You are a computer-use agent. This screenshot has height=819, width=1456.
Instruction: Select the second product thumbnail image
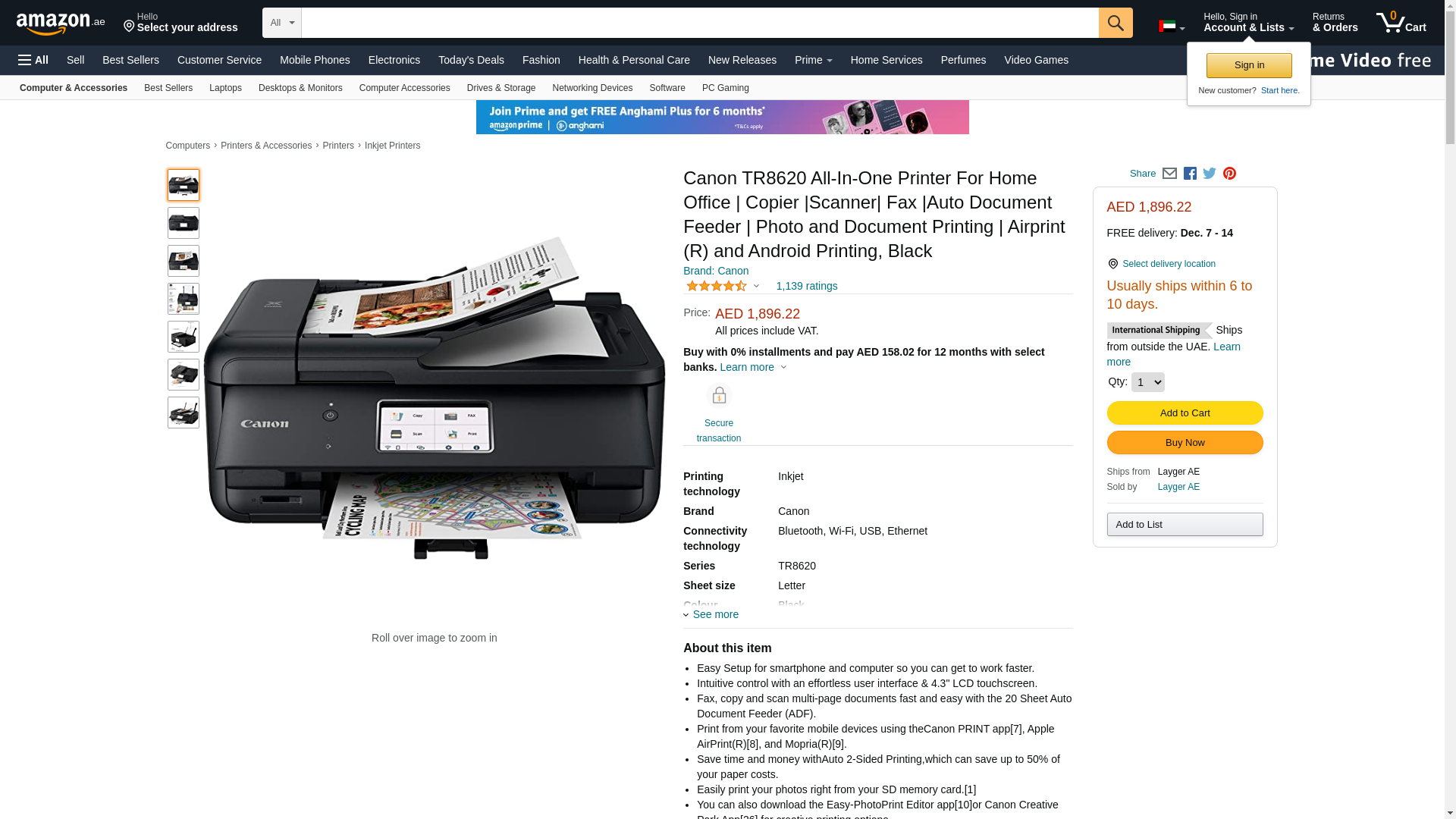click(x=184, y=223)
